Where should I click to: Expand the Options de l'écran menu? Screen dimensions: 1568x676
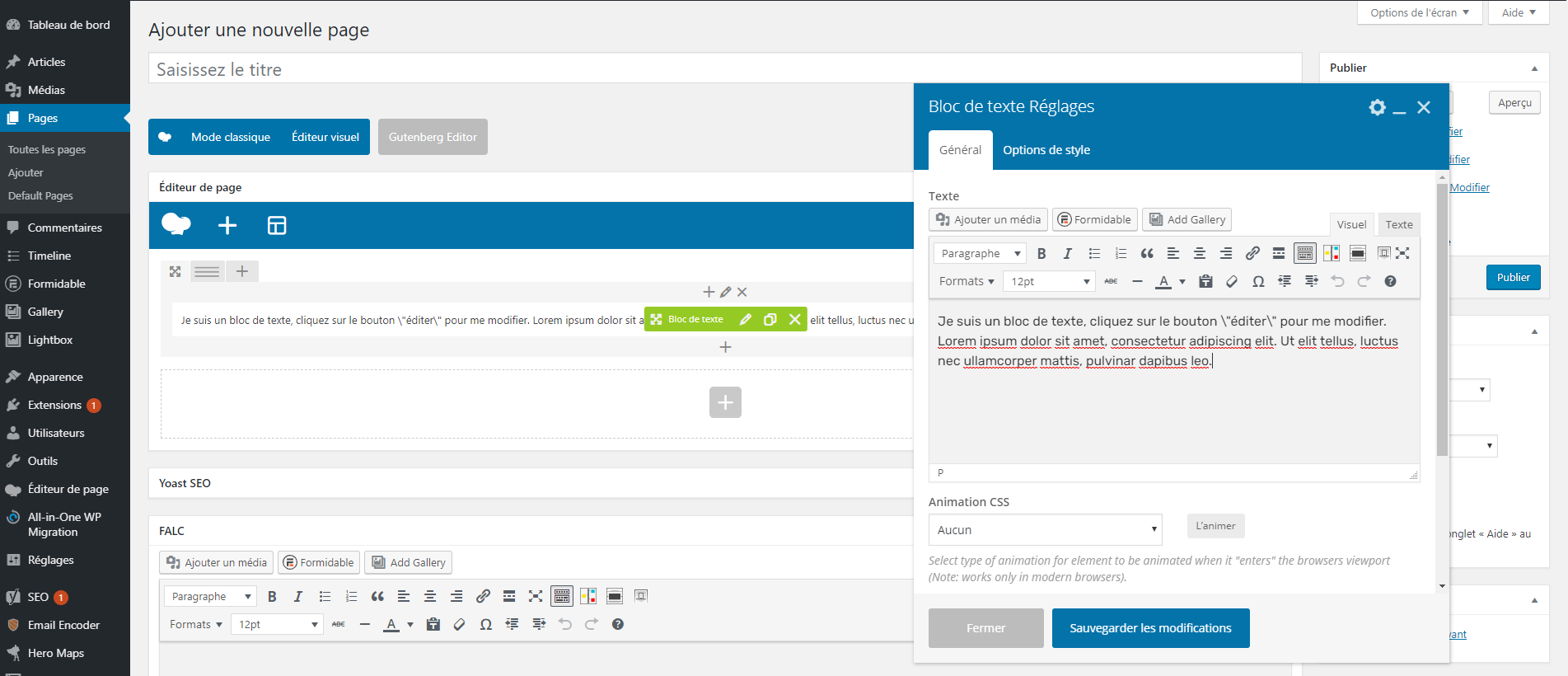pyautogui.click(x=1419, y=12)
